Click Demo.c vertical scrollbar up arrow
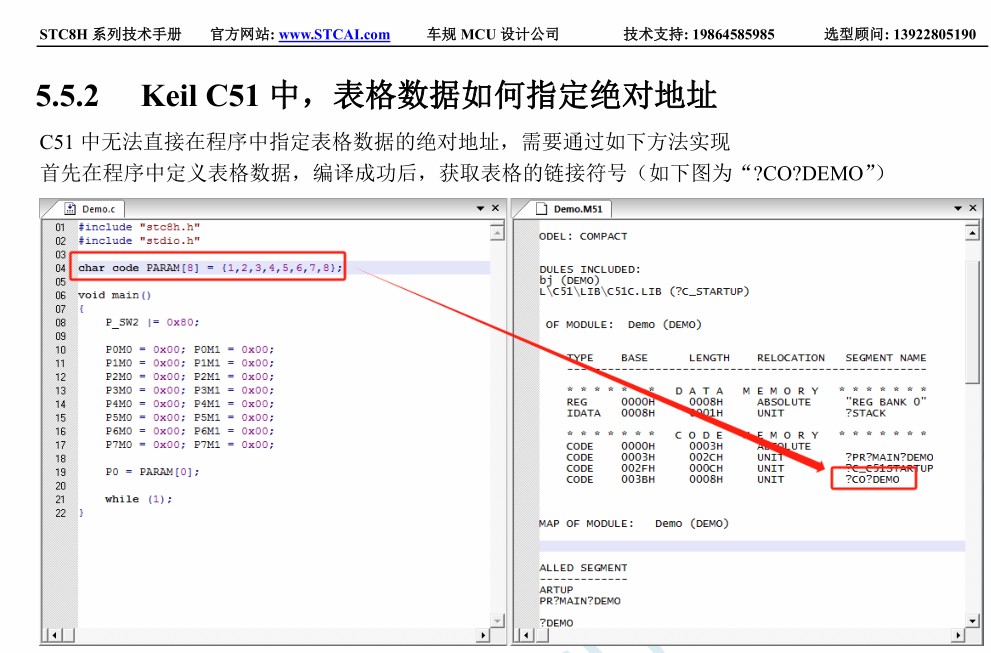The image size is (991, 653). coord(497,233)
